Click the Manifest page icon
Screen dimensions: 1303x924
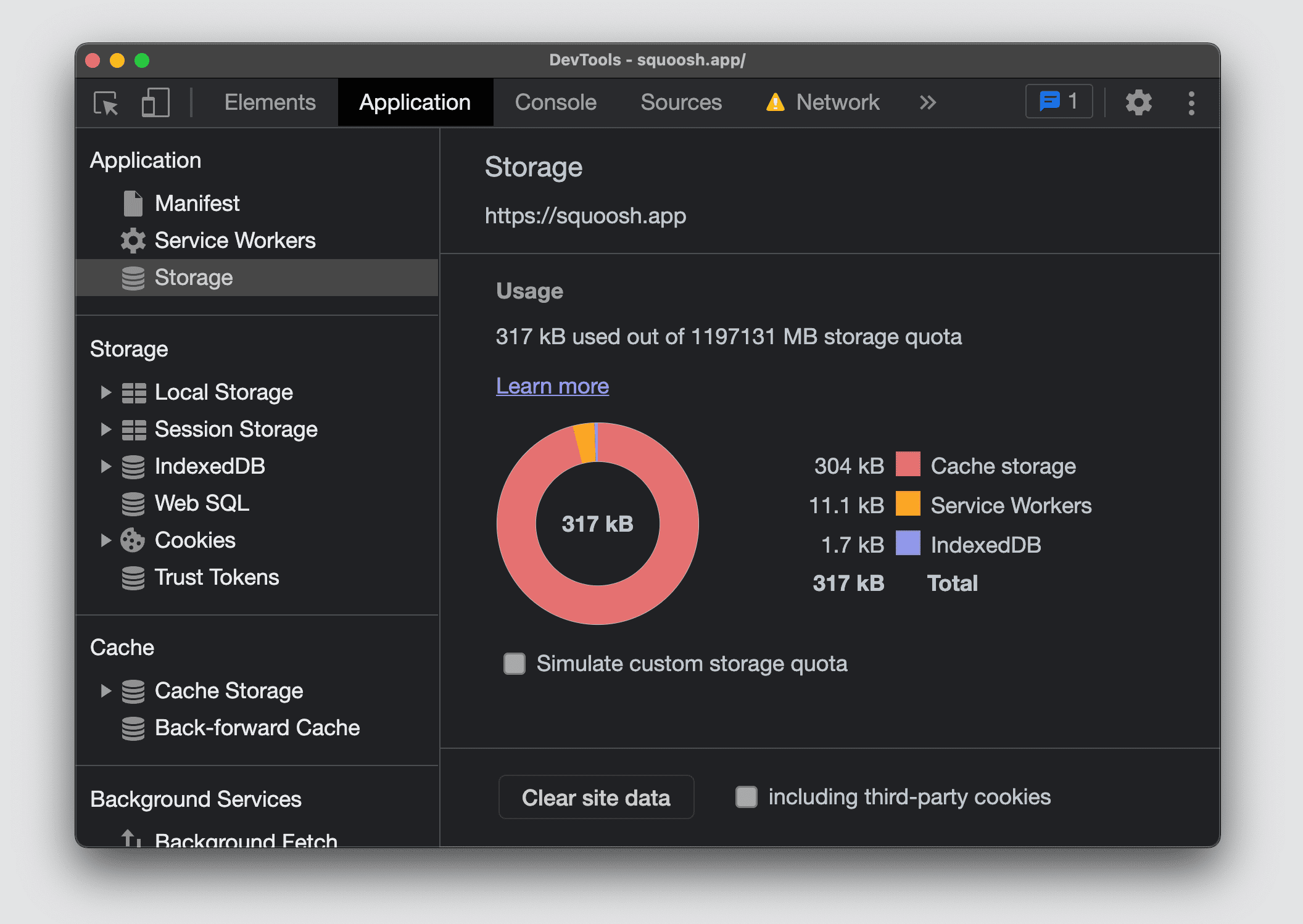point(133,203)
